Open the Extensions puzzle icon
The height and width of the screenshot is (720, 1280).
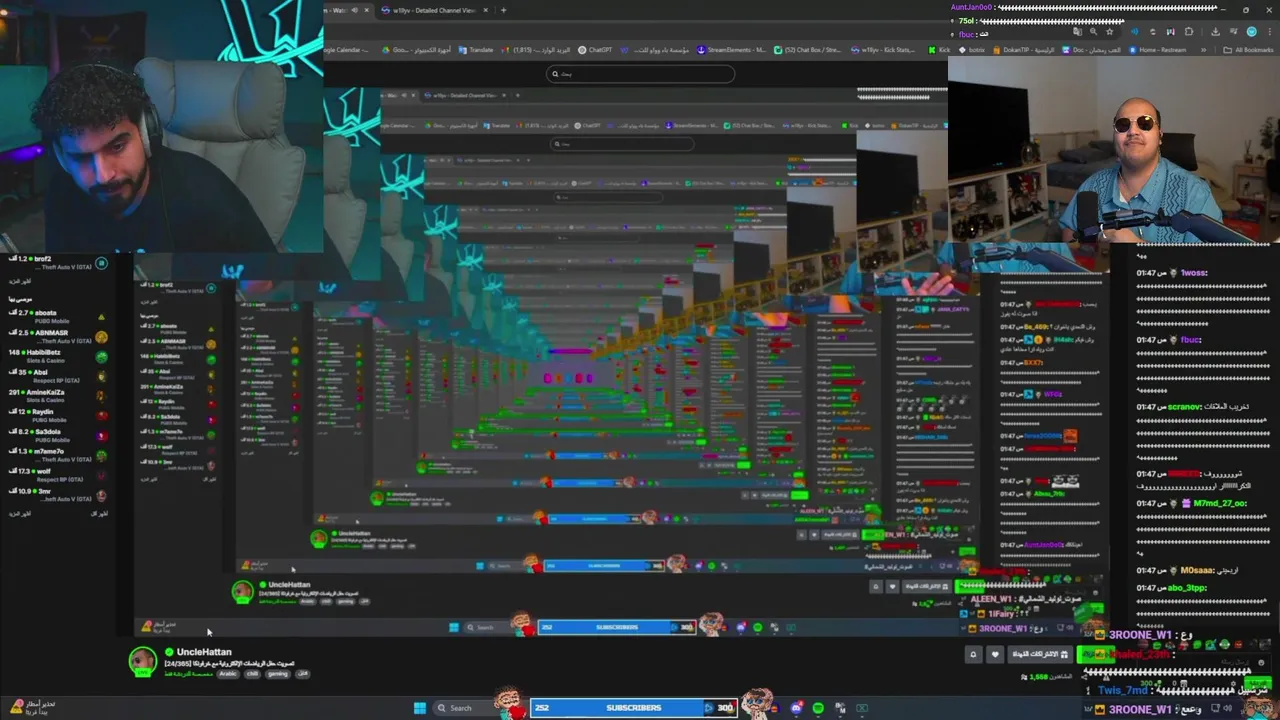[x=1189, y=32]
